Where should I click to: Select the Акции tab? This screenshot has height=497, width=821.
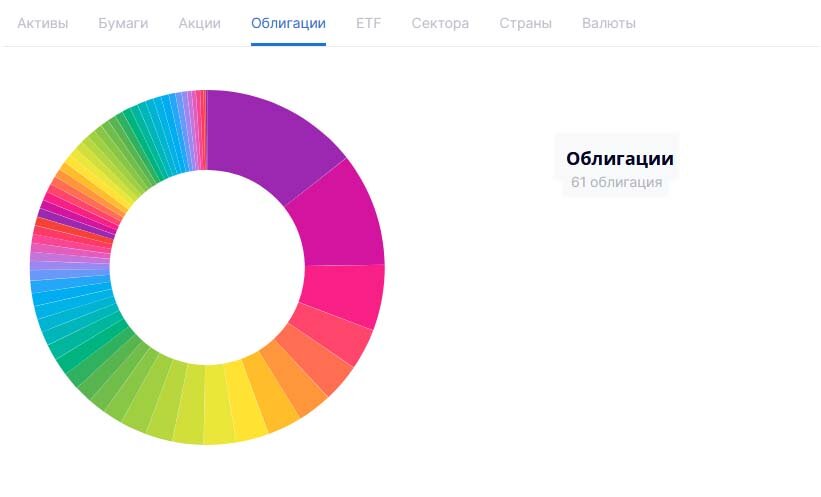(x=199, y=24)
